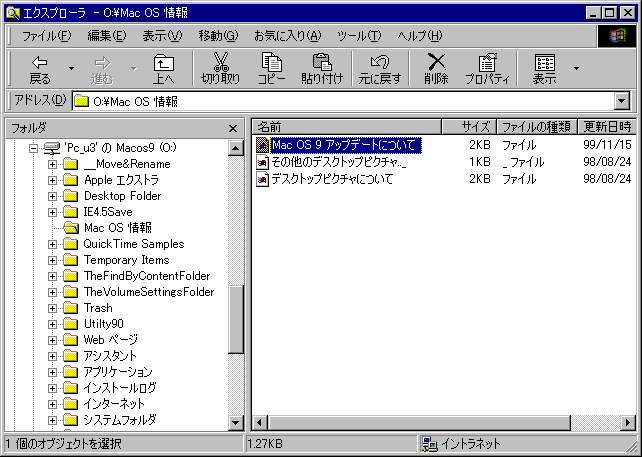Collapse the Macos9 (O:) drive node
This screenshot has height=457, width=642.
pos(34,148)
